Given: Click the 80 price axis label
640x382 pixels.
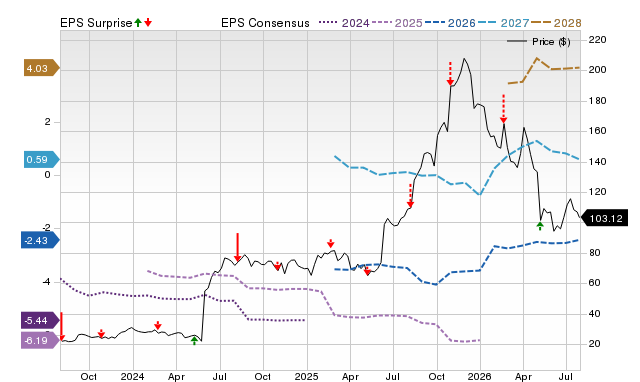Looking at the screenshot, I should coord(595,253).
